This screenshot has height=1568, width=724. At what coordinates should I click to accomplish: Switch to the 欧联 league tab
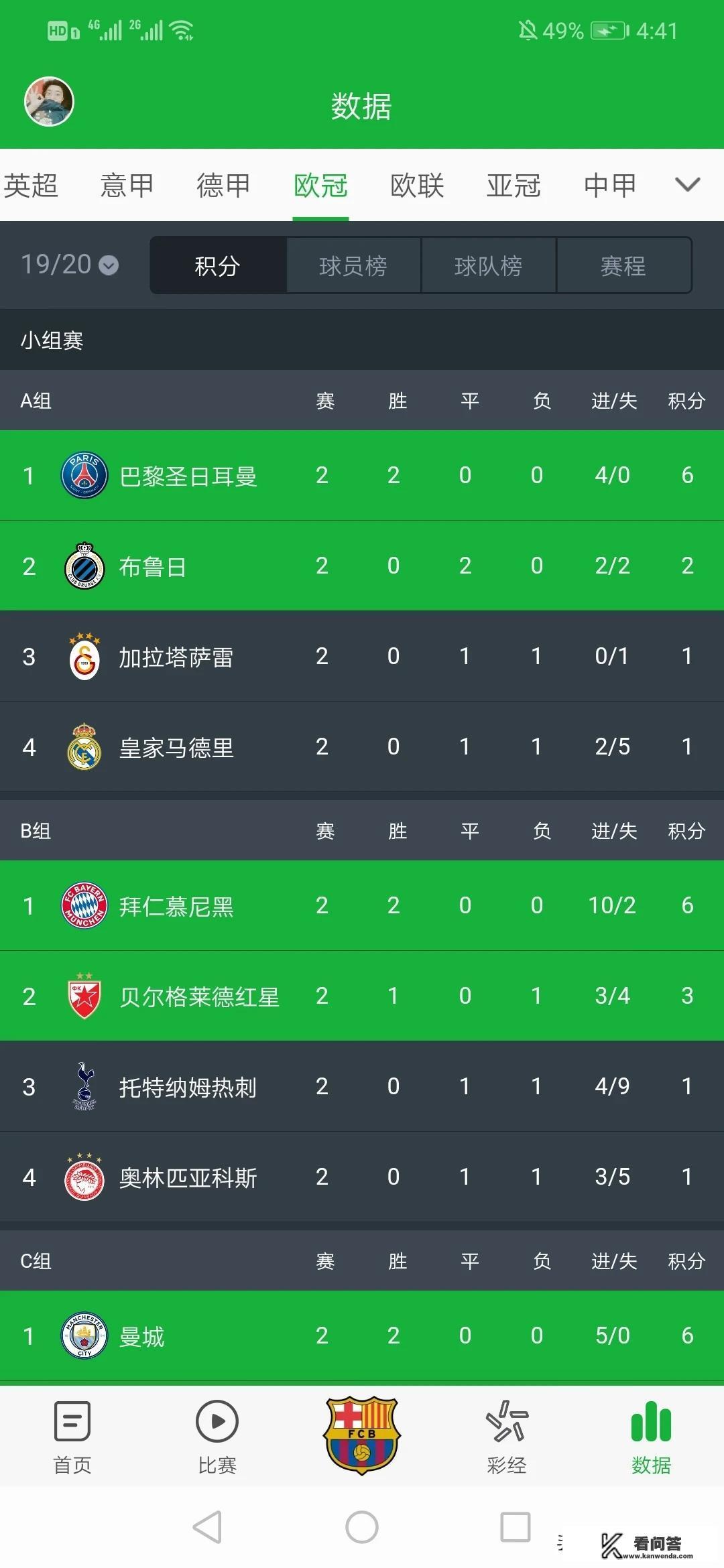(x=417, y=185)
